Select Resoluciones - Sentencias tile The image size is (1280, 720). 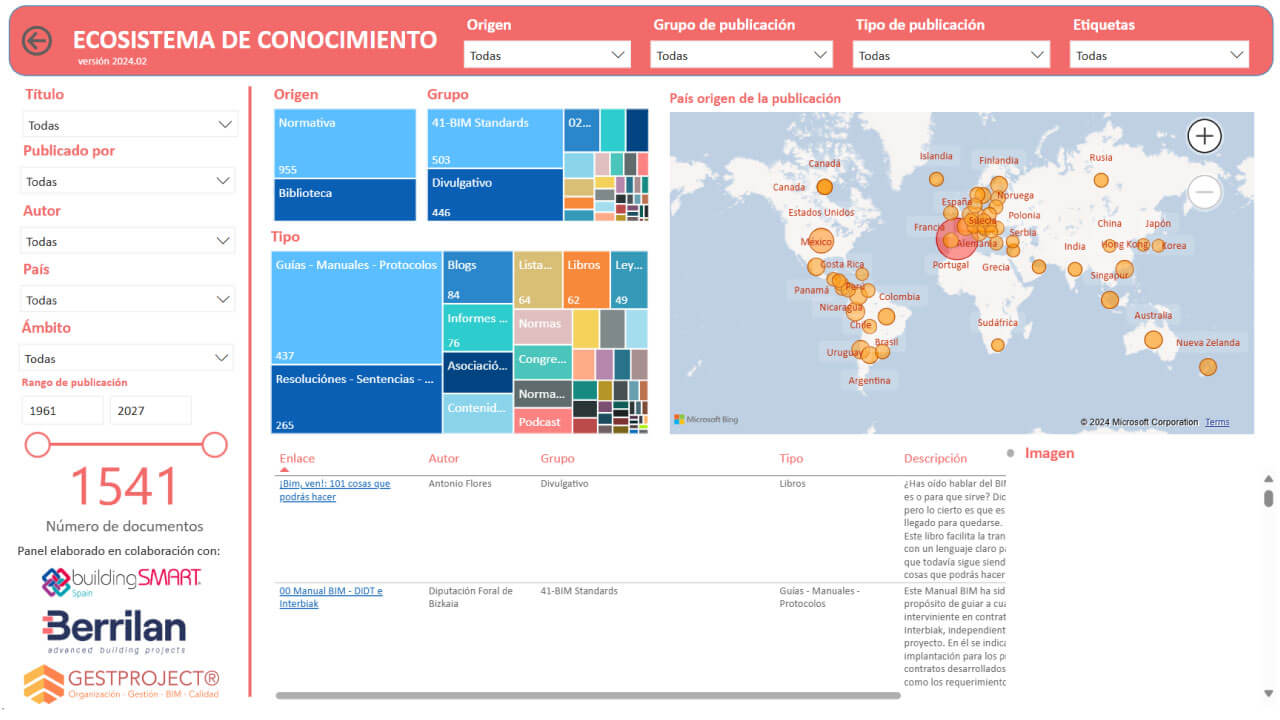point(357,399)
